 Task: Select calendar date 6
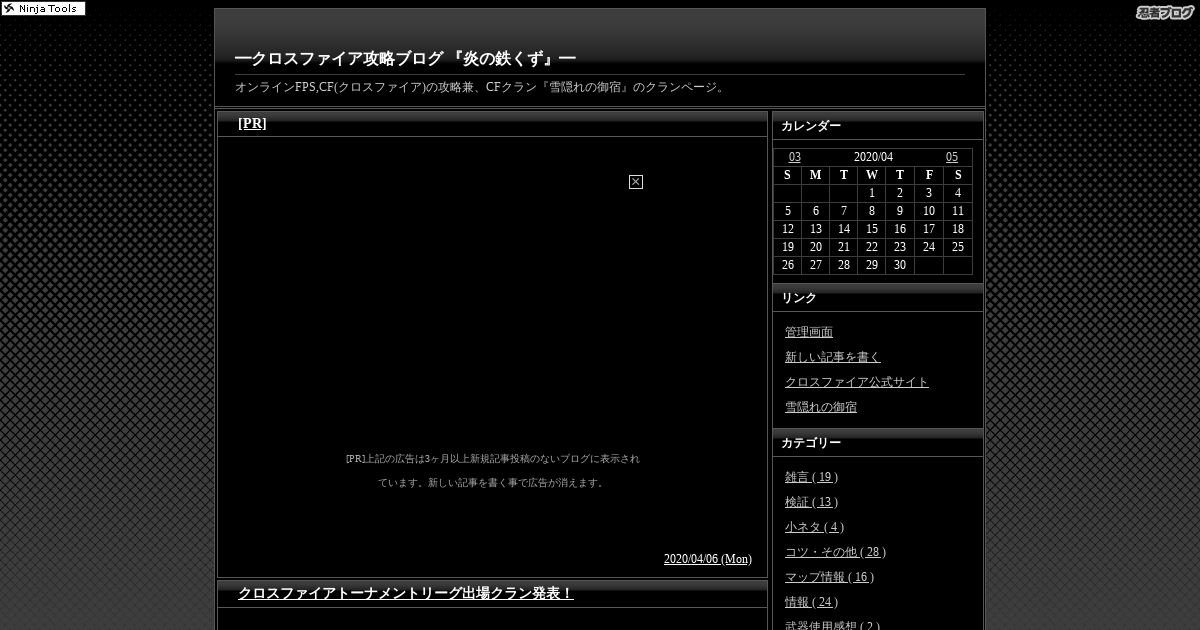[x=815, y=211]
